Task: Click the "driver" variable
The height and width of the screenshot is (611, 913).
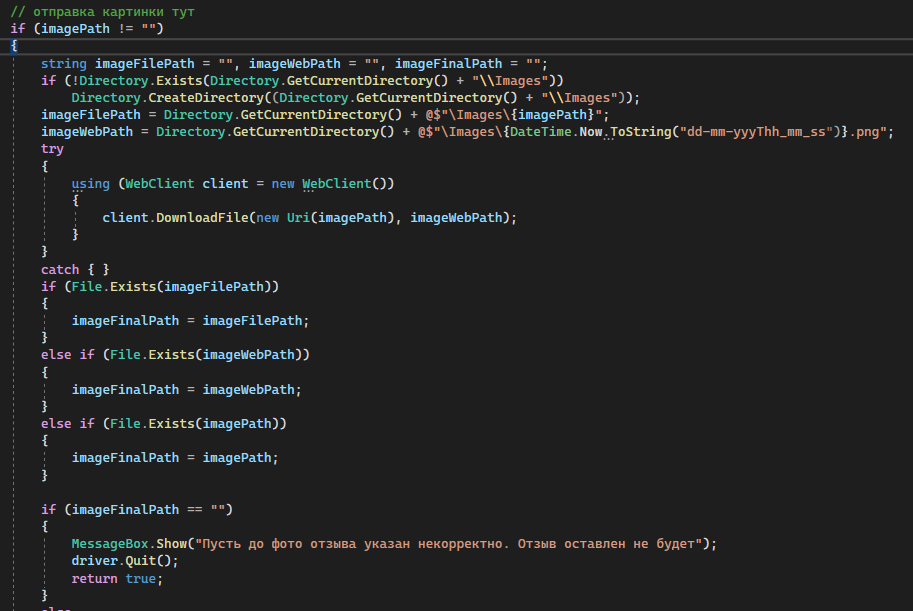Action: [94, 561]
